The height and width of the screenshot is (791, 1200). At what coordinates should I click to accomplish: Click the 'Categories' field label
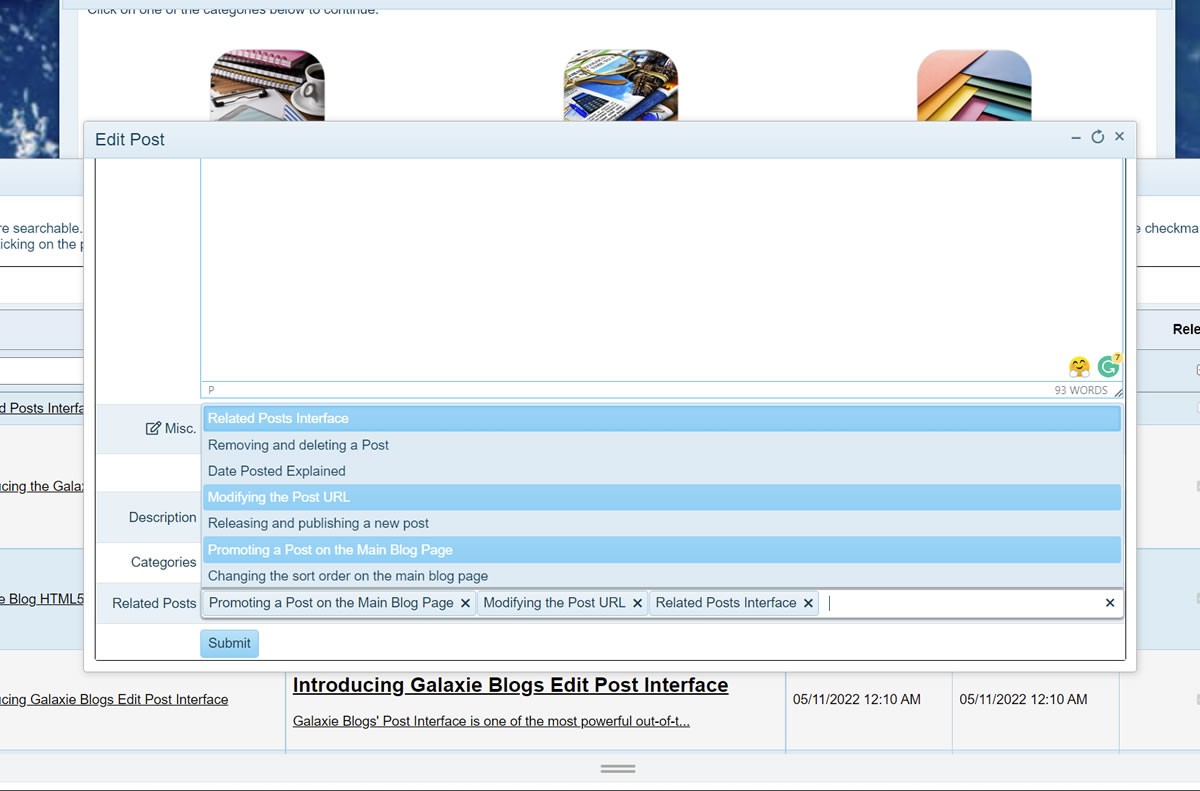tap(164, 562)
